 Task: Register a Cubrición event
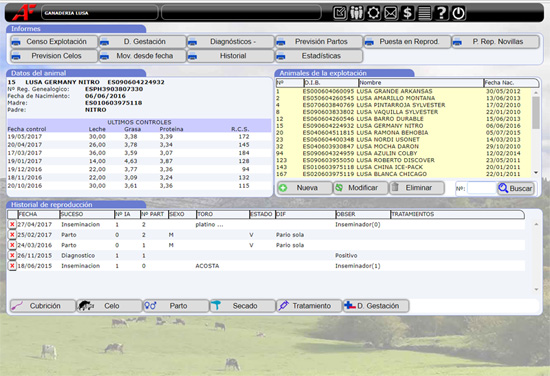[x=43, y=306]
